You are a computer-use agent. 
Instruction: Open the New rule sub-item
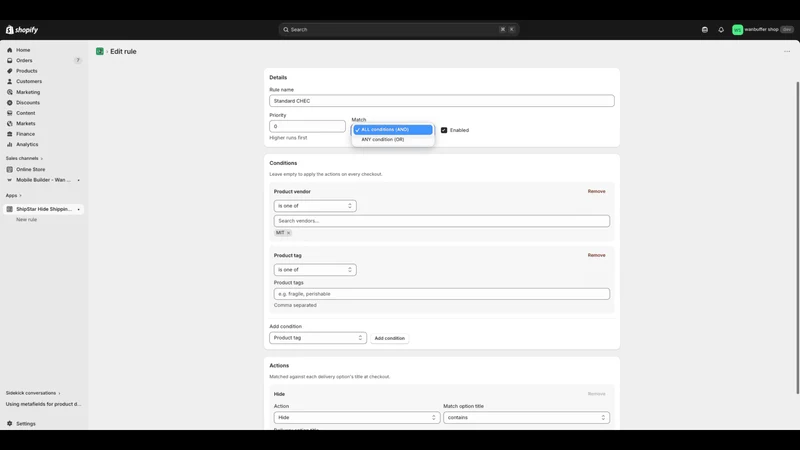click(x=27, y=219)
